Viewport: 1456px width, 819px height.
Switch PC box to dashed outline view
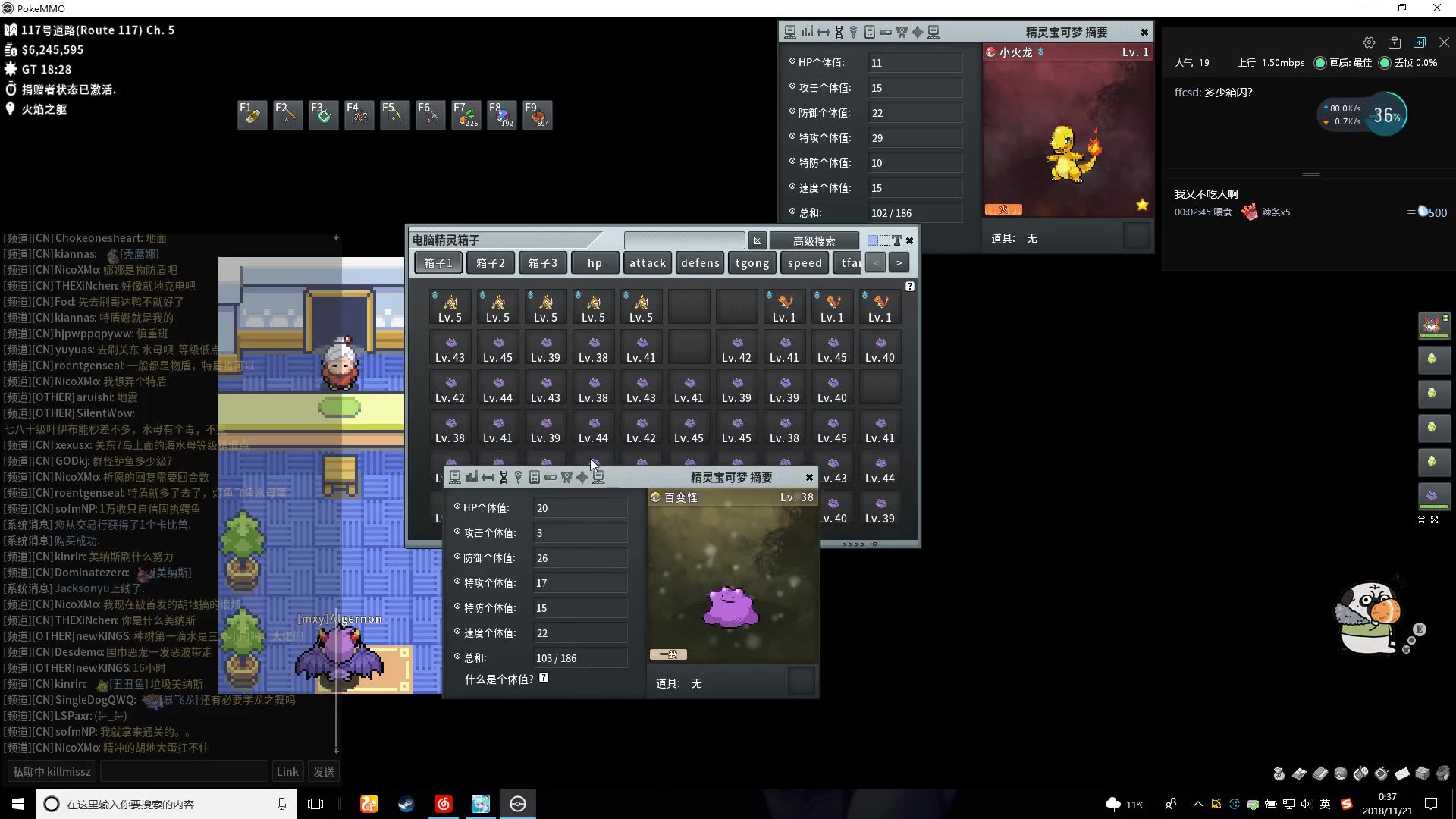point(885,240)
